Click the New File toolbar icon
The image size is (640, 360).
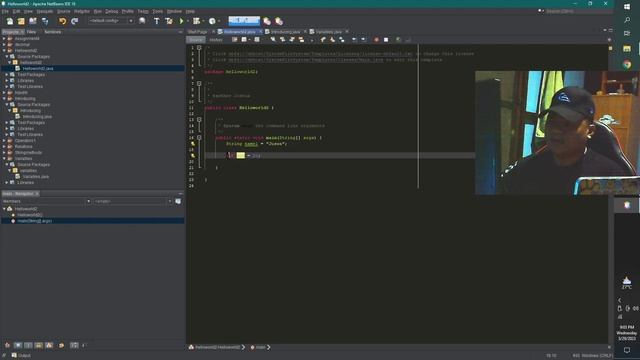pos(10,21)
